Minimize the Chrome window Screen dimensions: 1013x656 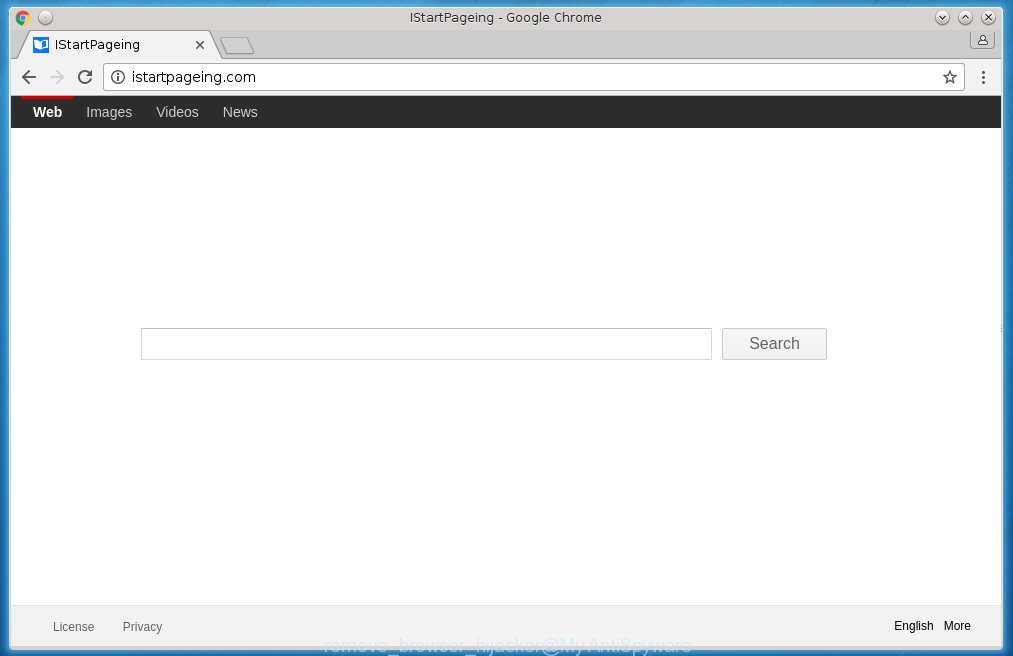pos(942,17)
